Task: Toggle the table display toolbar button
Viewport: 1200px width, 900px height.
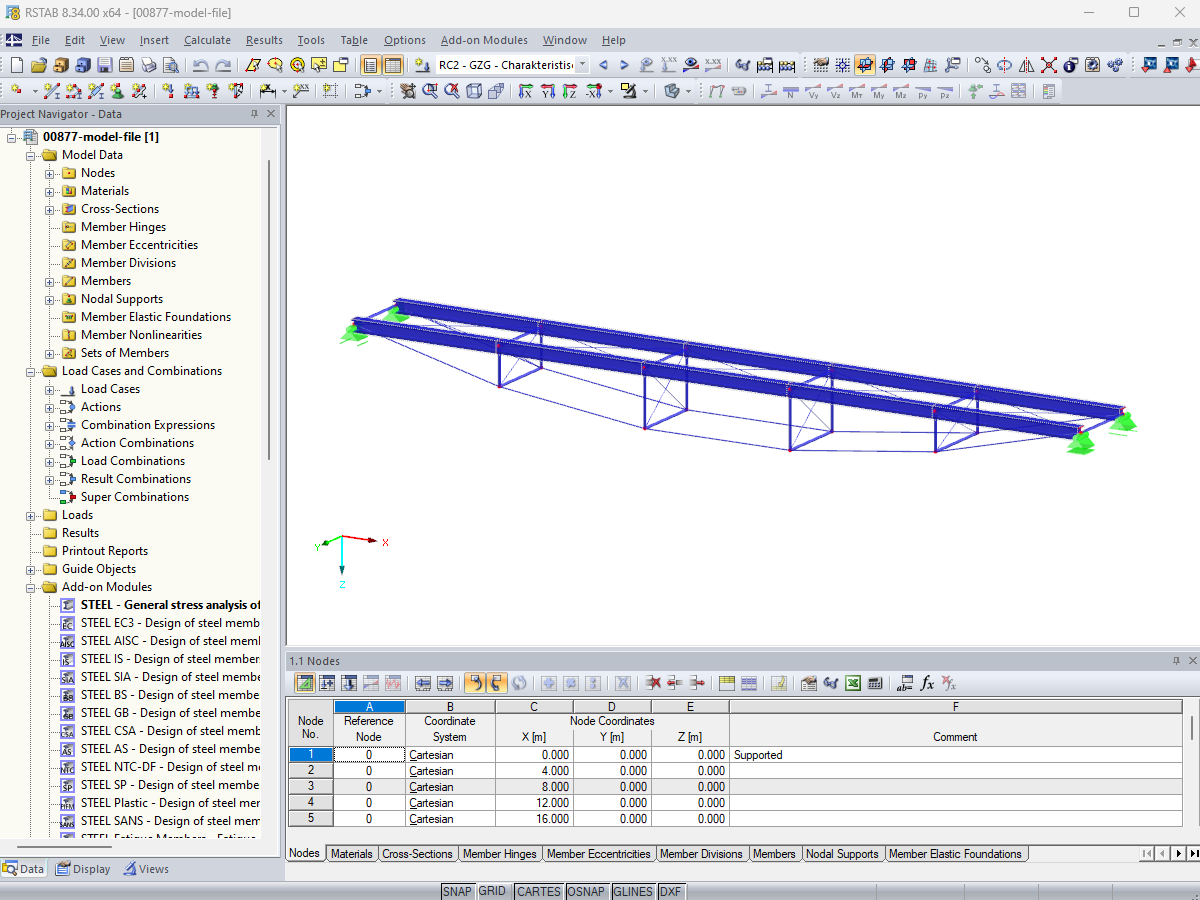Action: (x=393, y=65)
